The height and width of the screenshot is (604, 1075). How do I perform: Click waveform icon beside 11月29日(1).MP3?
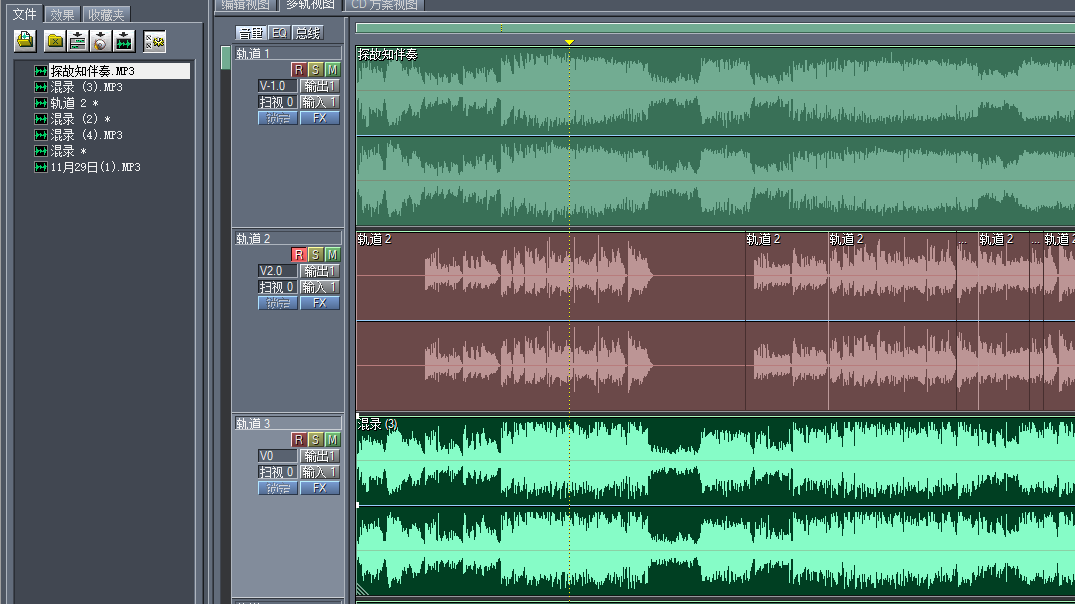[x=41, y=167]
